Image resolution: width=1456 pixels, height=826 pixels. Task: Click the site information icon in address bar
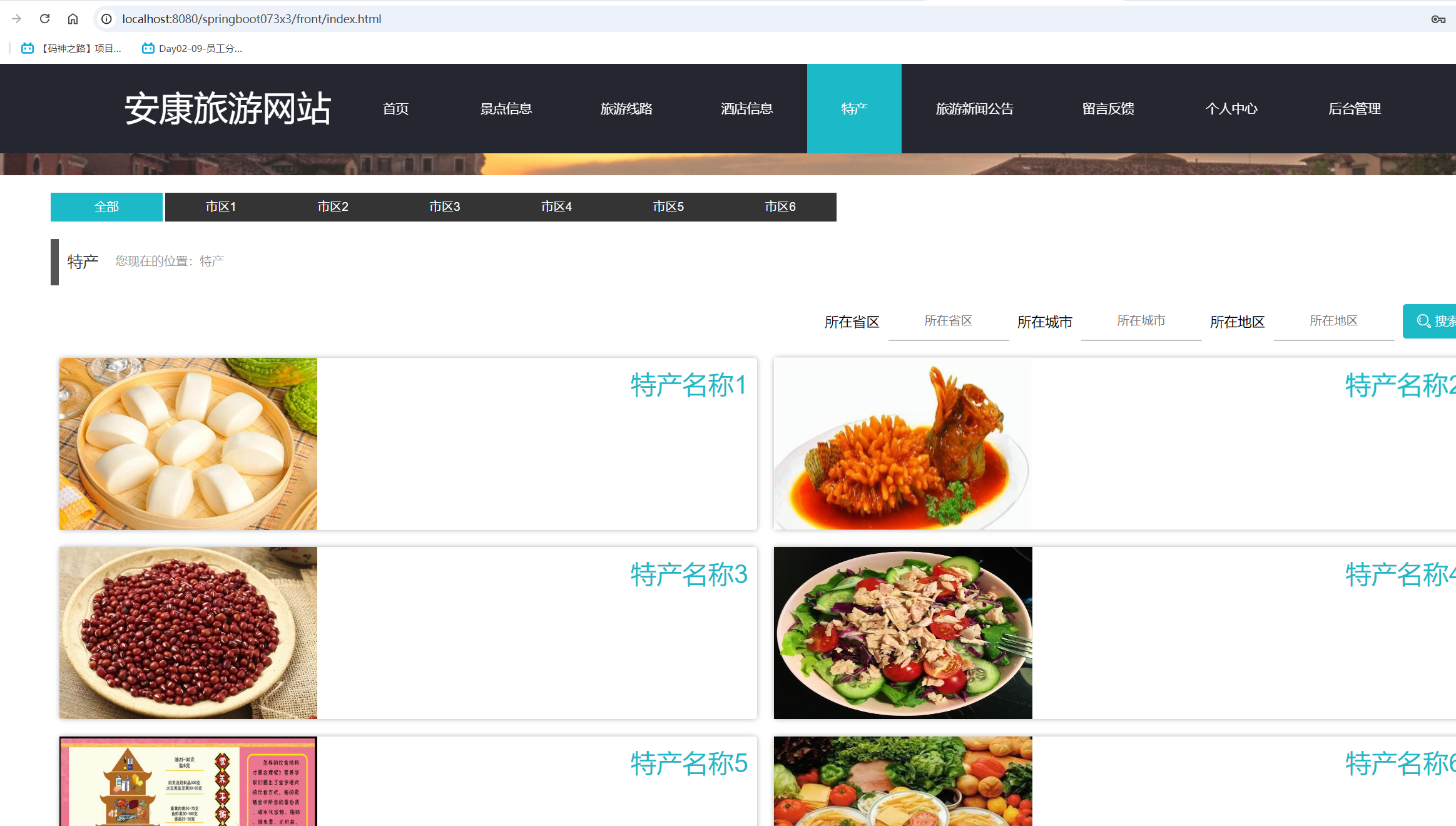(107, 19)
